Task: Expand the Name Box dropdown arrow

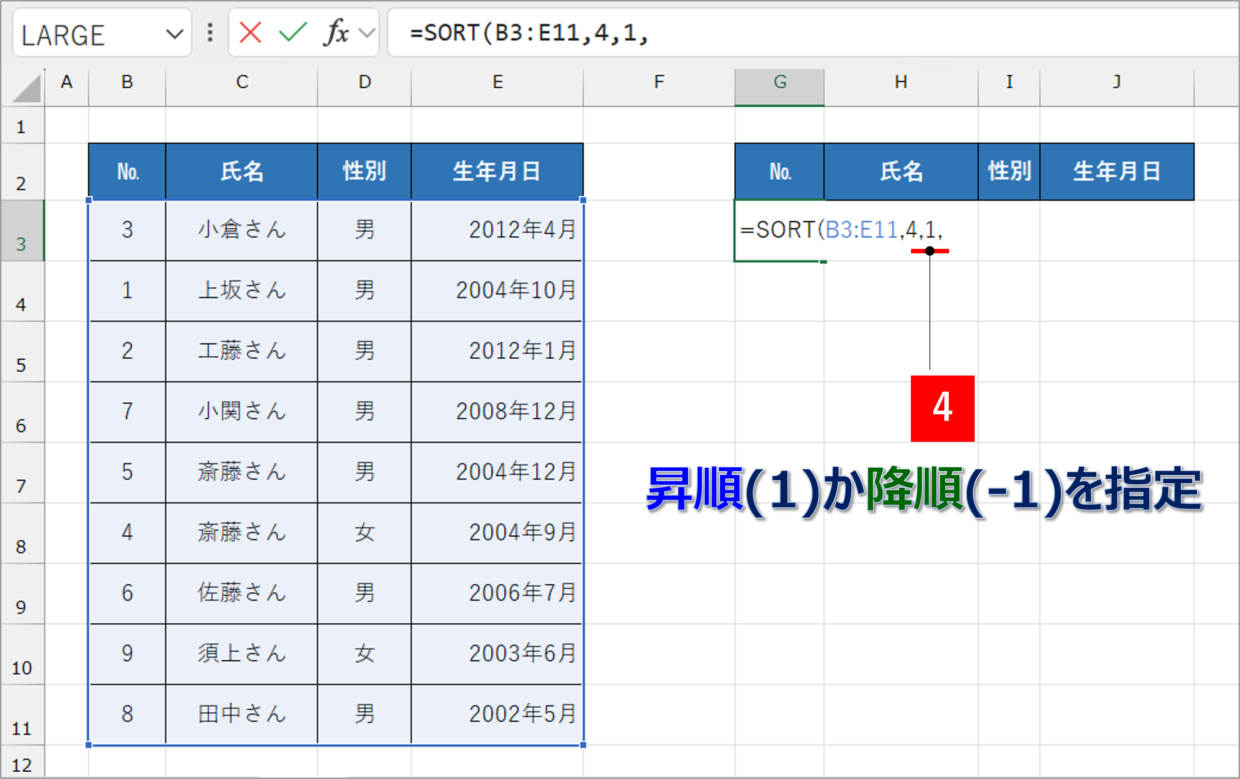Action: [174, 34]
